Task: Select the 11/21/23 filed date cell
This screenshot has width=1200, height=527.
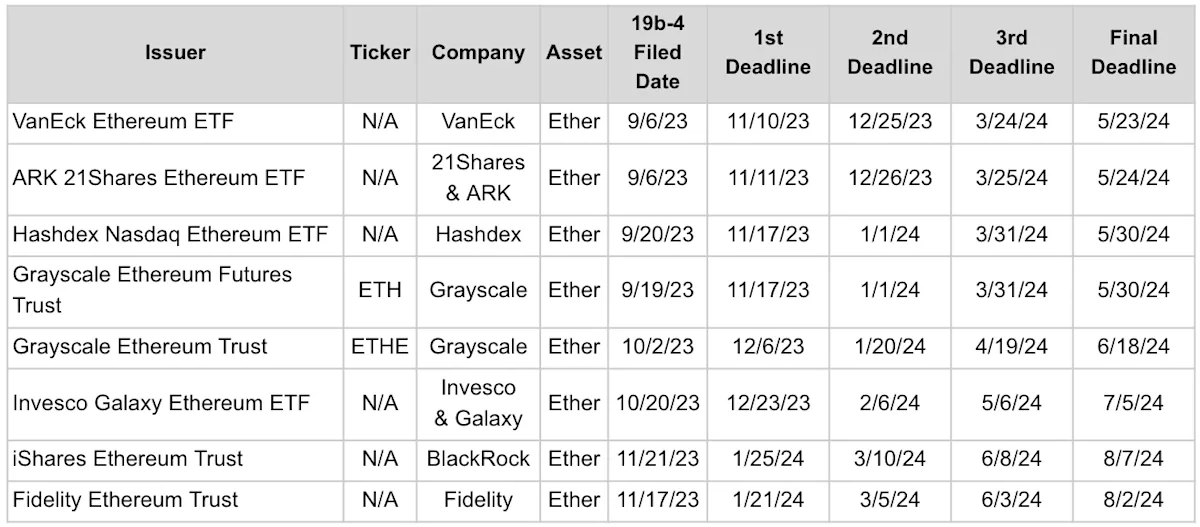Action: tap(658, 458)
